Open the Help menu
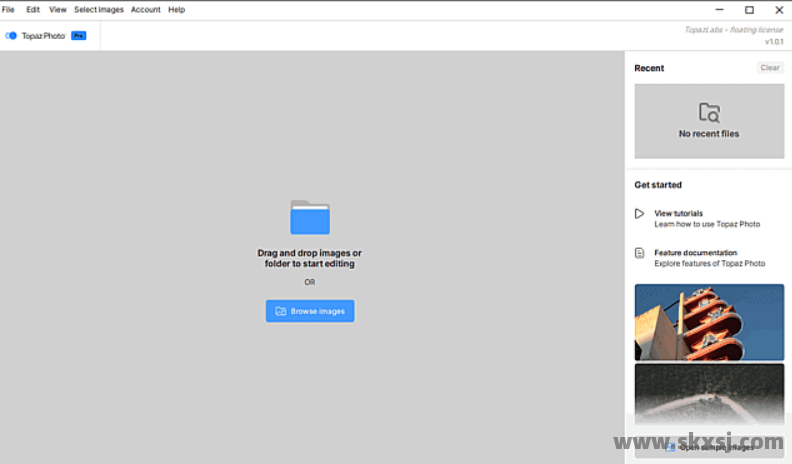The height and width of the screenshot is (464, 792). [177, 9]
